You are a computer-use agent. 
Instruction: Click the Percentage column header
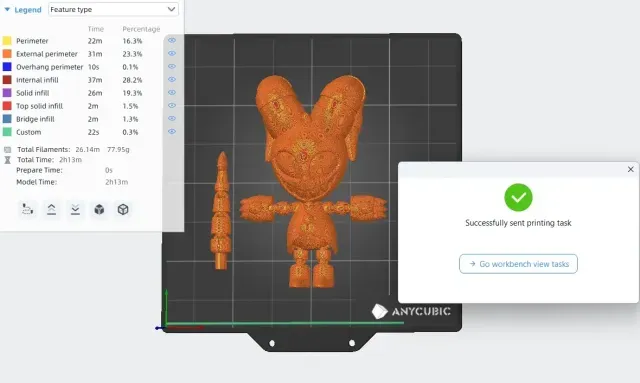141,29
